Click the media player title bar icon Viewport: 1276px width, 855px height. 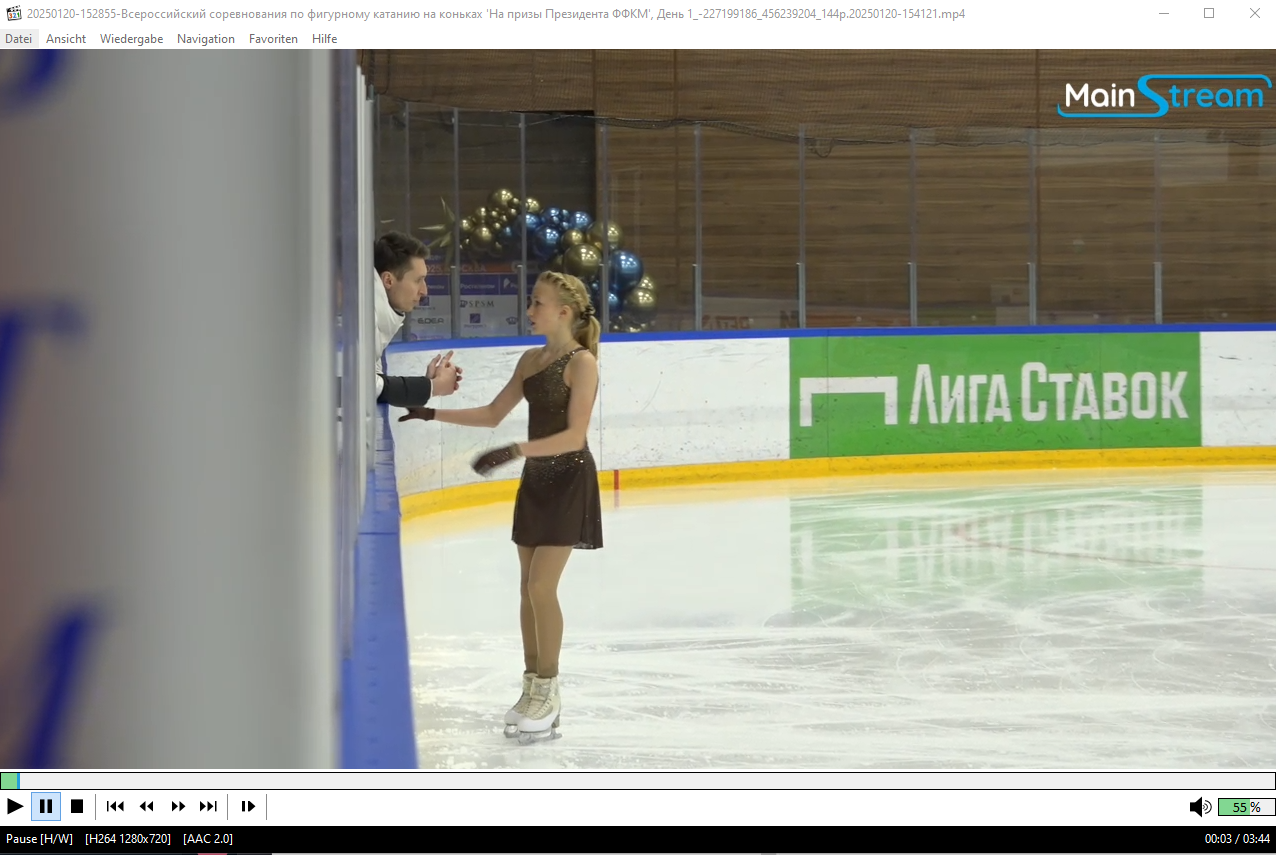[x=14, y=14]
